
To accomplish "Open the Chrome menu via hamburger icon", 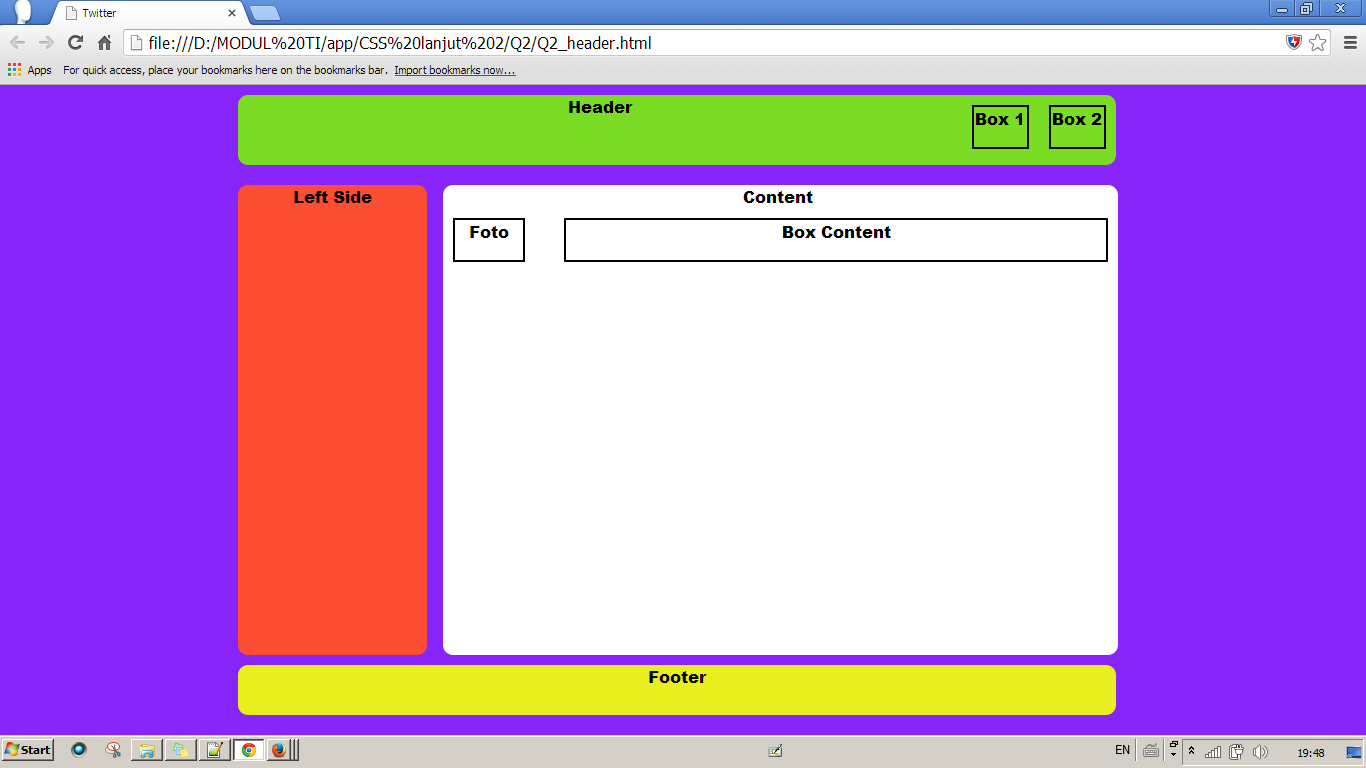I will (x=1349, y=44).
